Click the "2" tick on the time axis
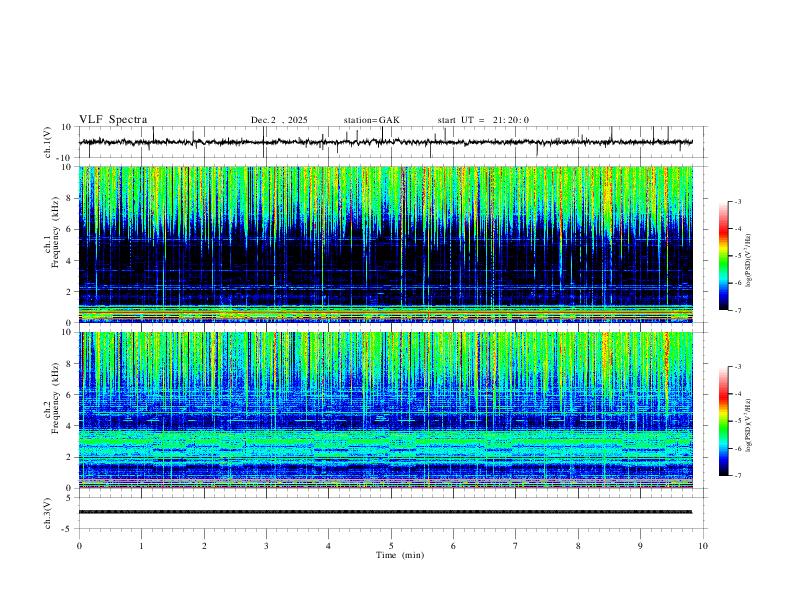Image resolution: width=792 pixels, height=612 pixels. coord(204,546)
